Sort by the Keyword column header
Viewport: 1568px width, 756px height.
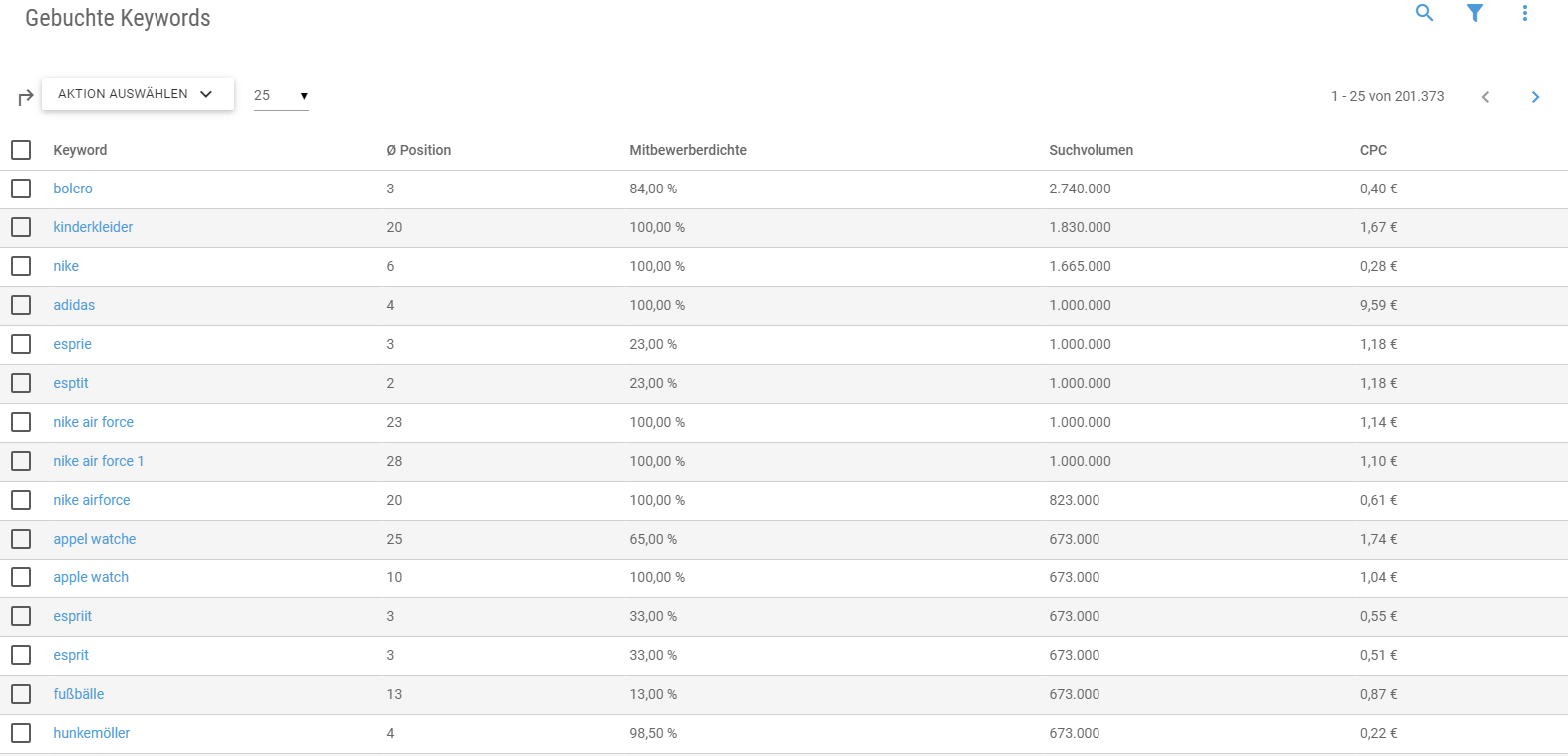pyautogui.click(x=80, y=150)
